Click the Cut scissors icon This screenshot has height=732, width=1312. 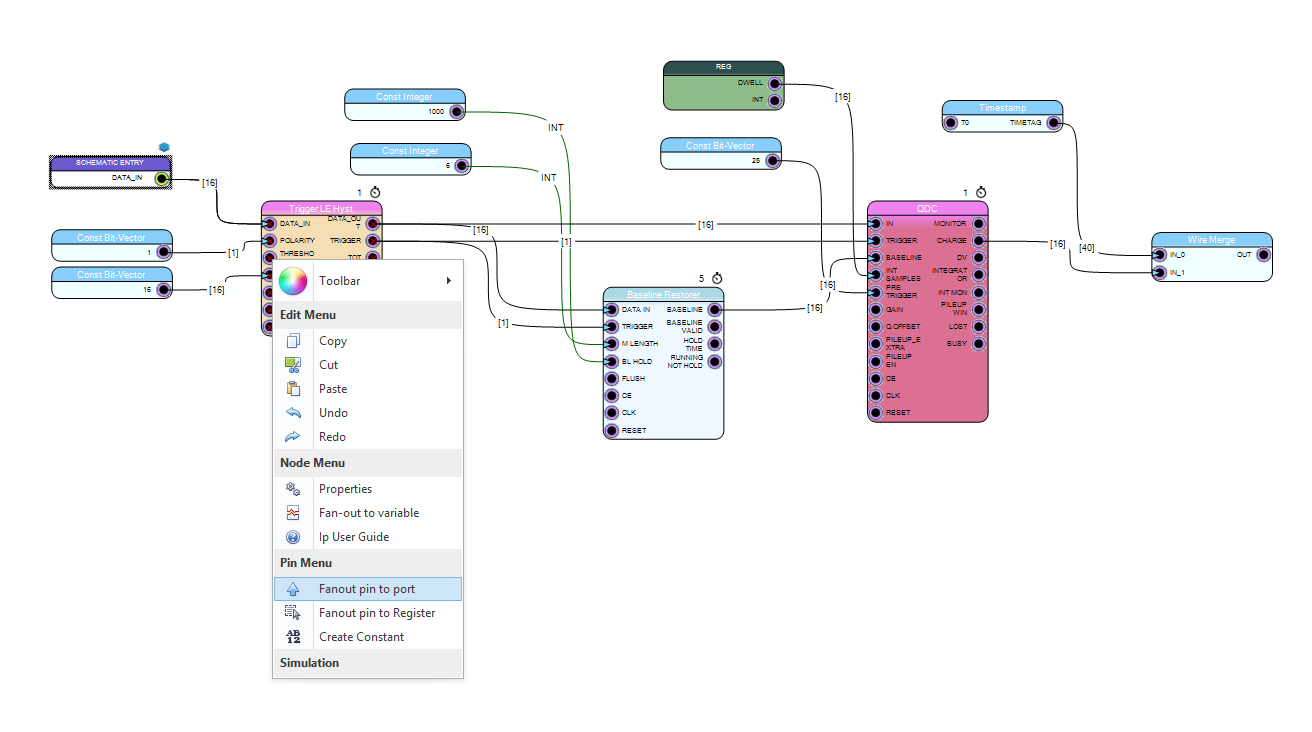[x=293, y=365]
